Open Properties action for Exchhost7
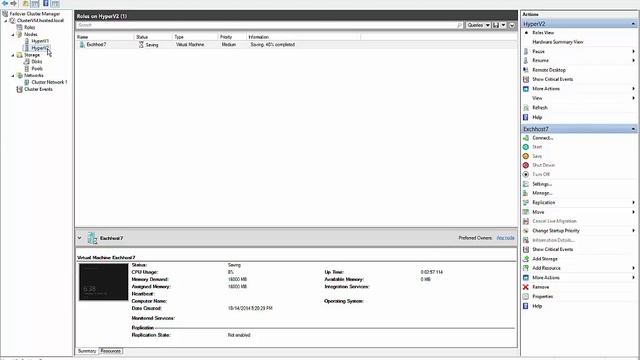 click(542, 296)
